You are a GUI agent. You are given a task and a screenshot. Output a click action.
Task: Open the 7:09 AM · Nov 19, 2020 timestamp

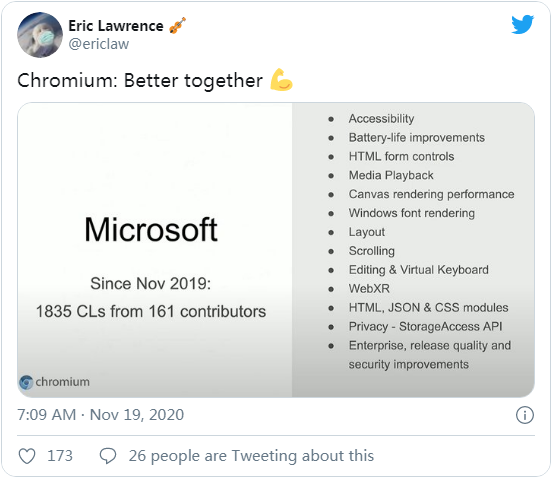[100, 415]
